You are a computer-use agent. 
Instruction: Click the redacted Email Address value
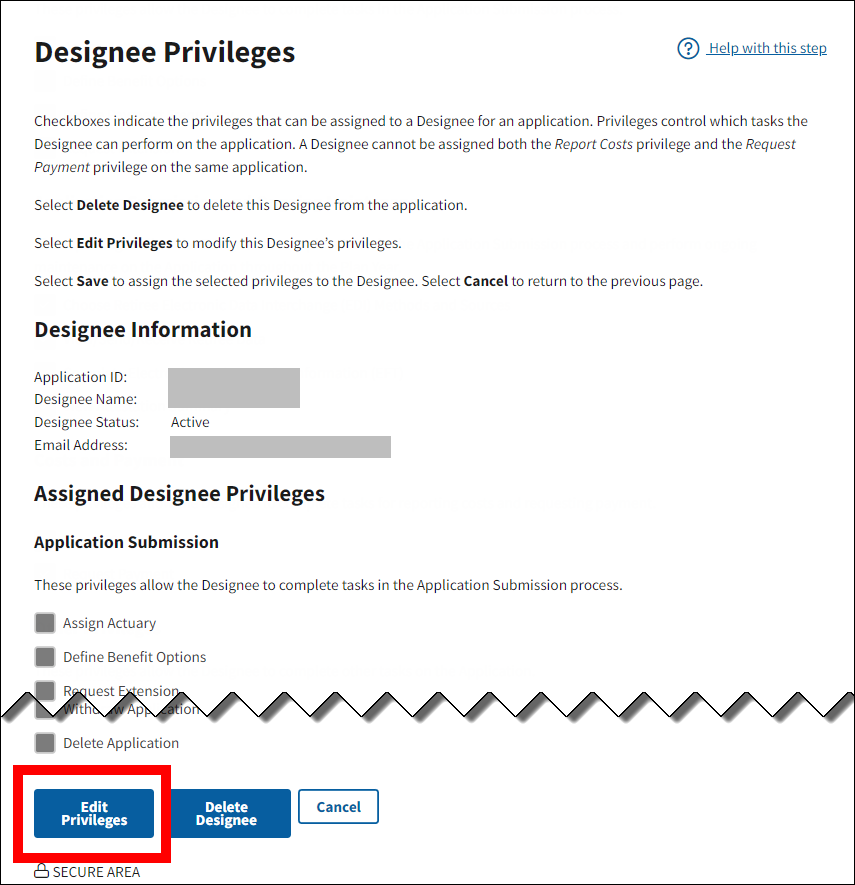pos(280,446)
